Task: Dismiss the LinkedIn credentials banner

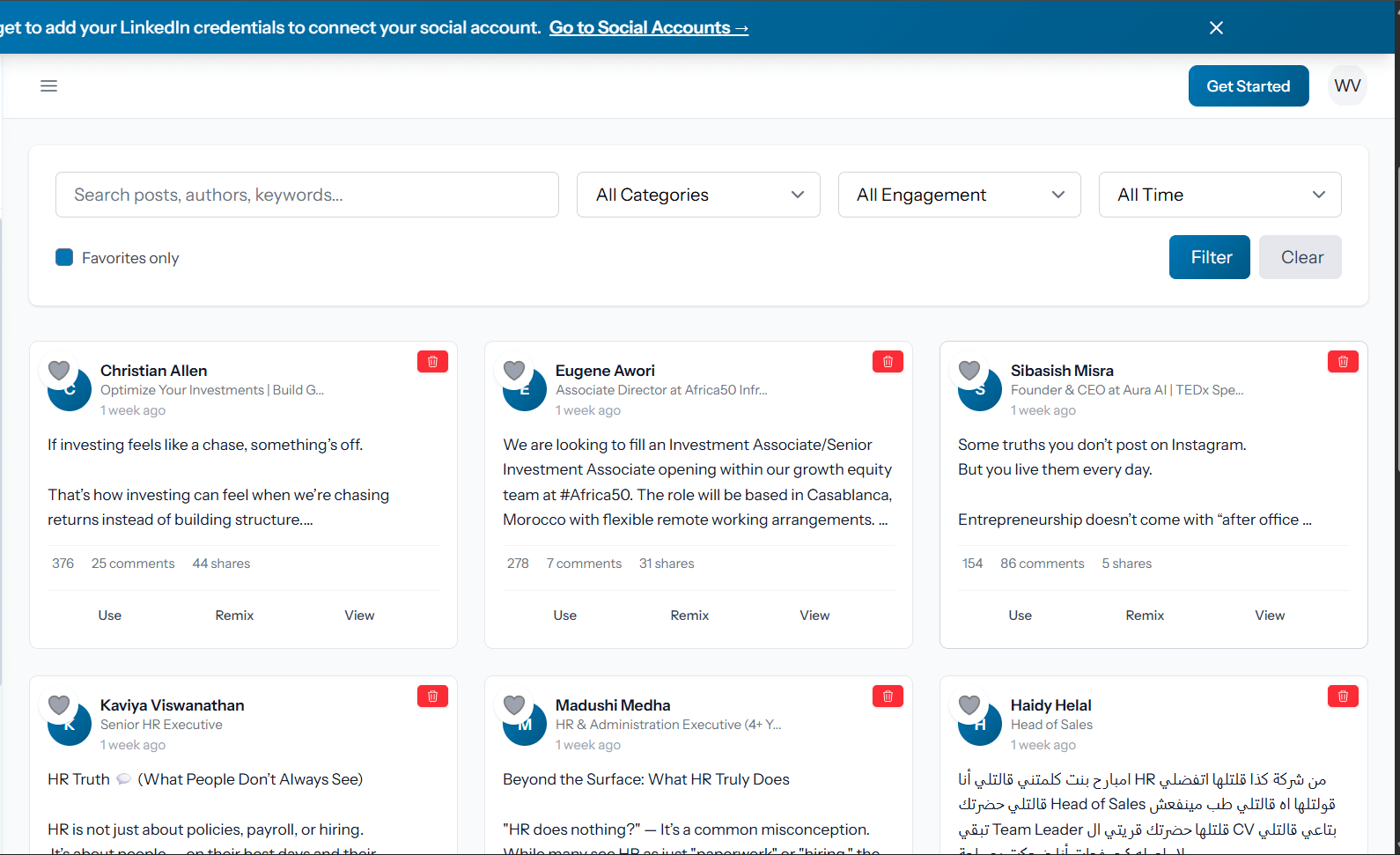Action: click(1216, 28)
